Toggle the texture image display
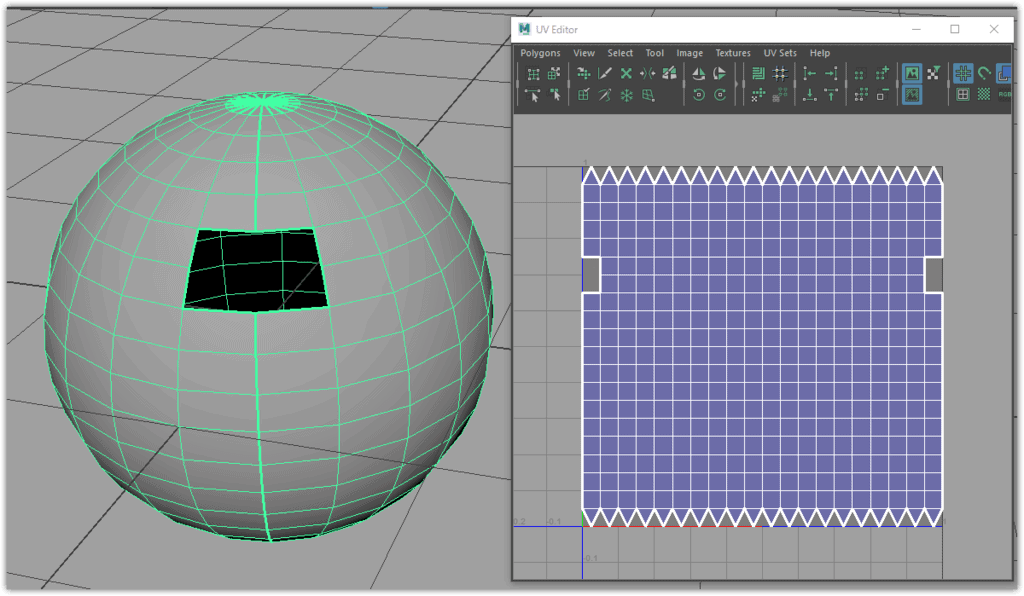The width and height of the screenshot is (1024, 596). point(912,73)
